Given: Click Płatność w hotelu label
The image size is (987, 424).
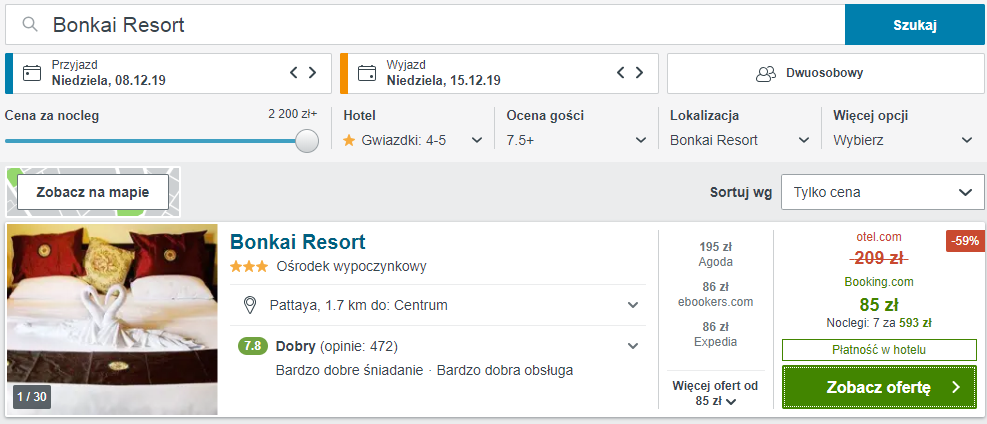Looking at the screenshot, I should point(879,350).
